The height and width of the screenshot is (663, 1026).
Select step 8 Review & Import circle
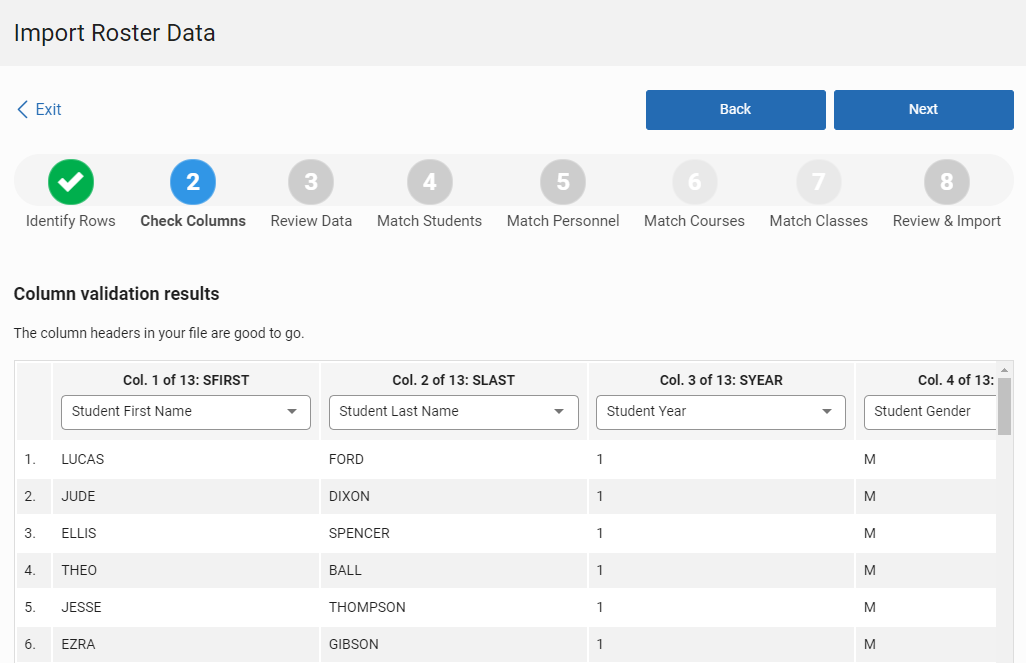pyautogui.click(x=947, y=181)
